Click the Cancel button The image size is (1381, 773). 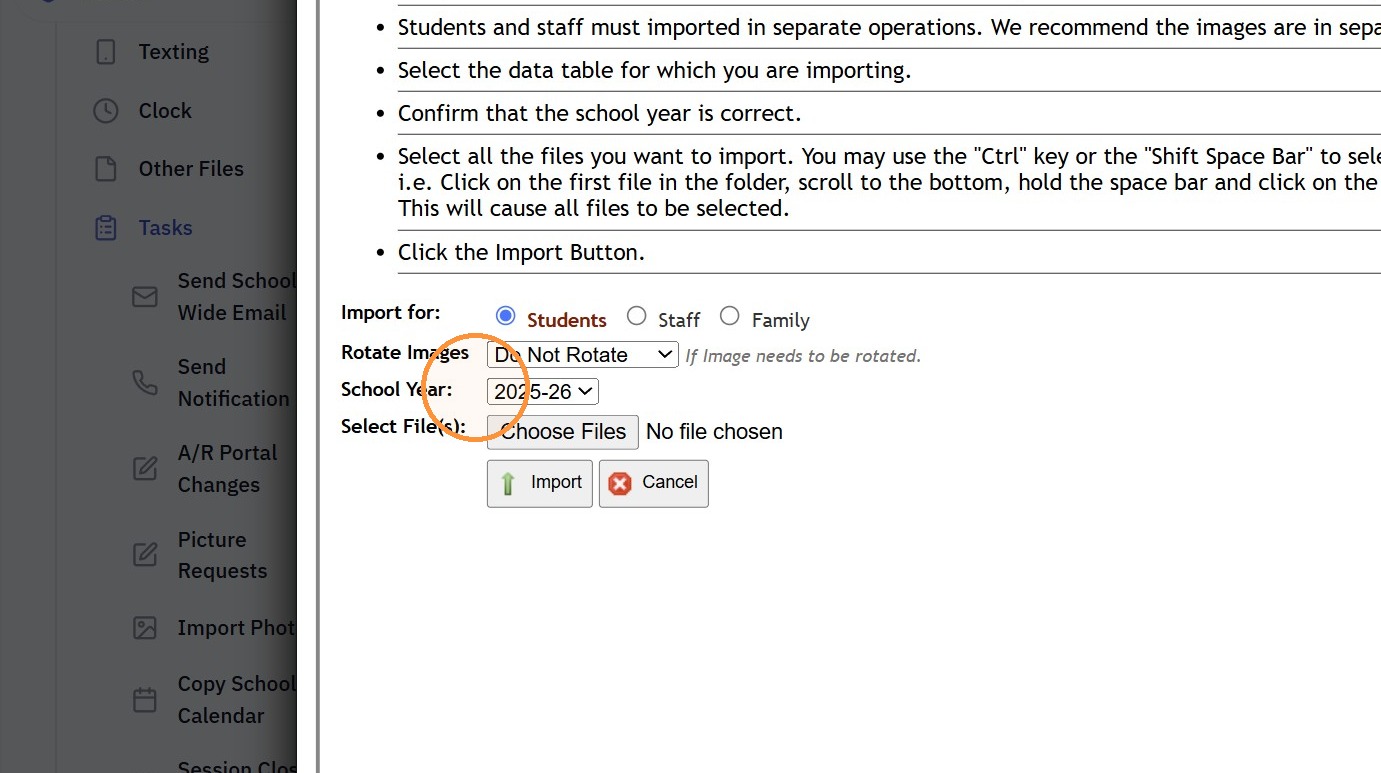654,483
